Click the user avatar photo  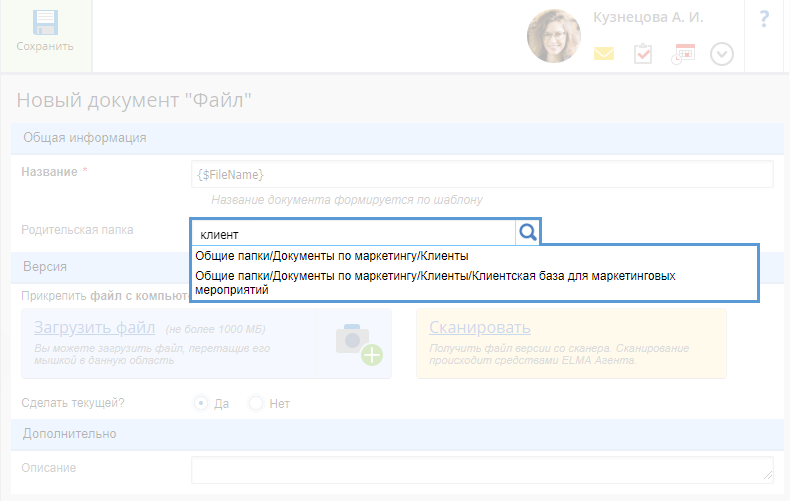tap(554, 37)
